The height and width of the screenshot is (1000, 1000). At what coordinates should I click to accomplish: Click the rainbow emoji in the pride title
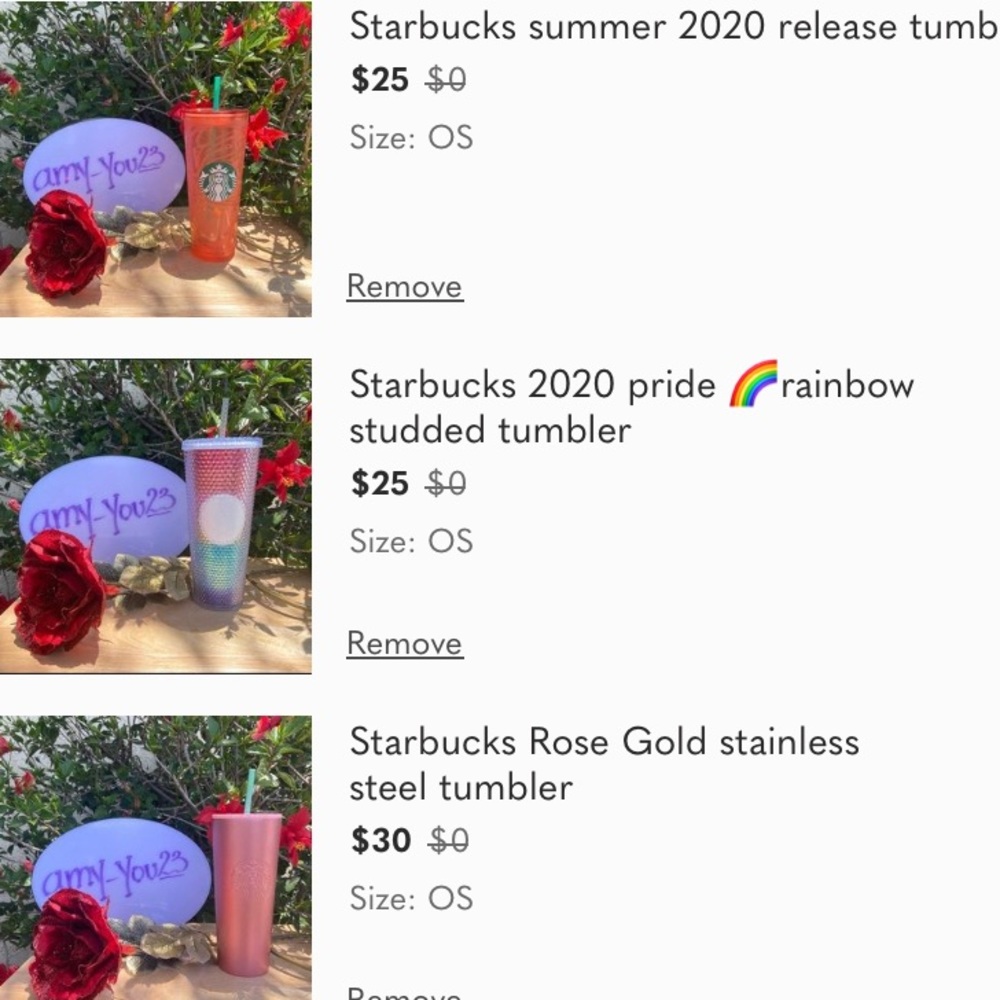tap(753, 385)
